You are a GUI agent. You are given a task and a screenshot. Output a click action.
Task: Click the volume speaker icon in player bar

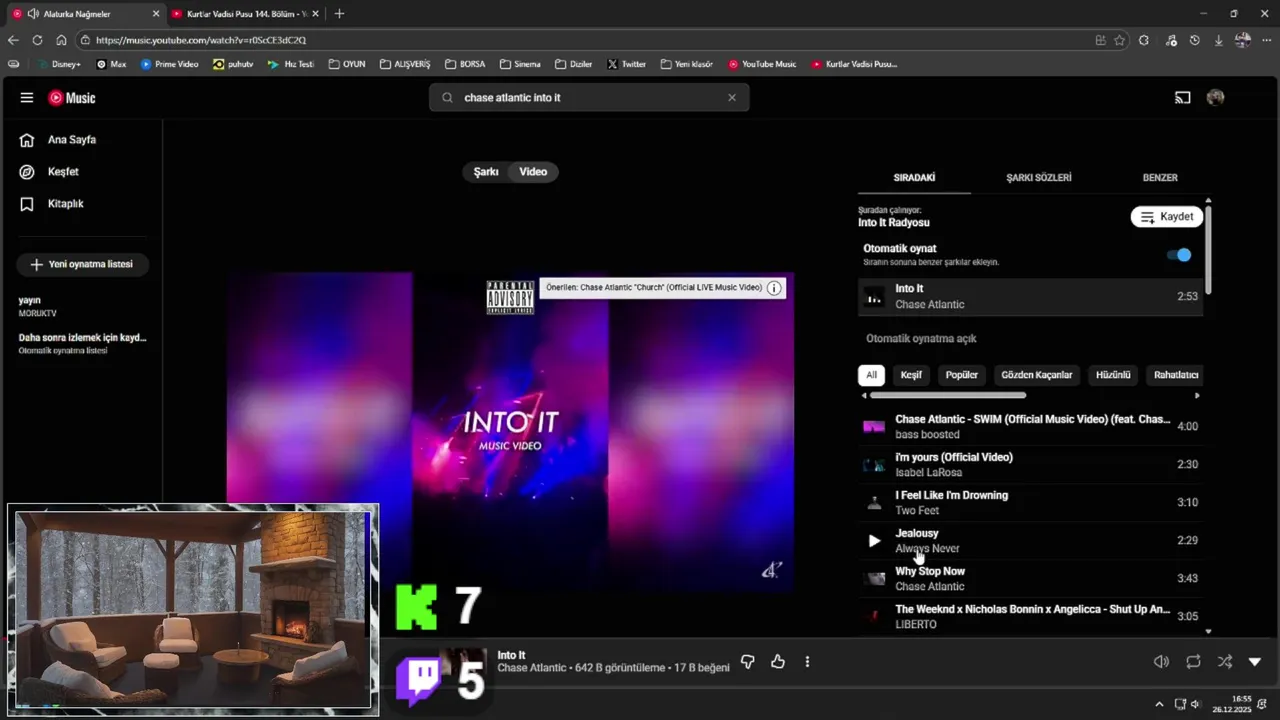[1161, 662]
